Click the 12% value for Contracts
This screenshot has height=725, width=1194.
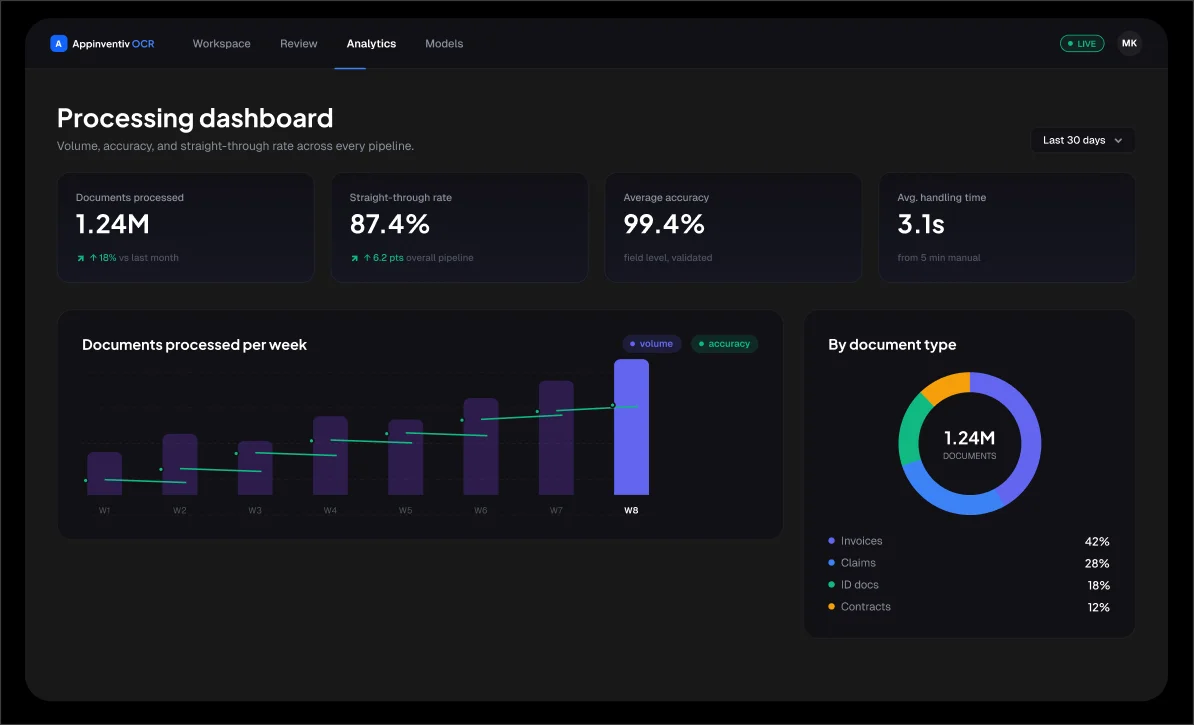[1098, 607]
